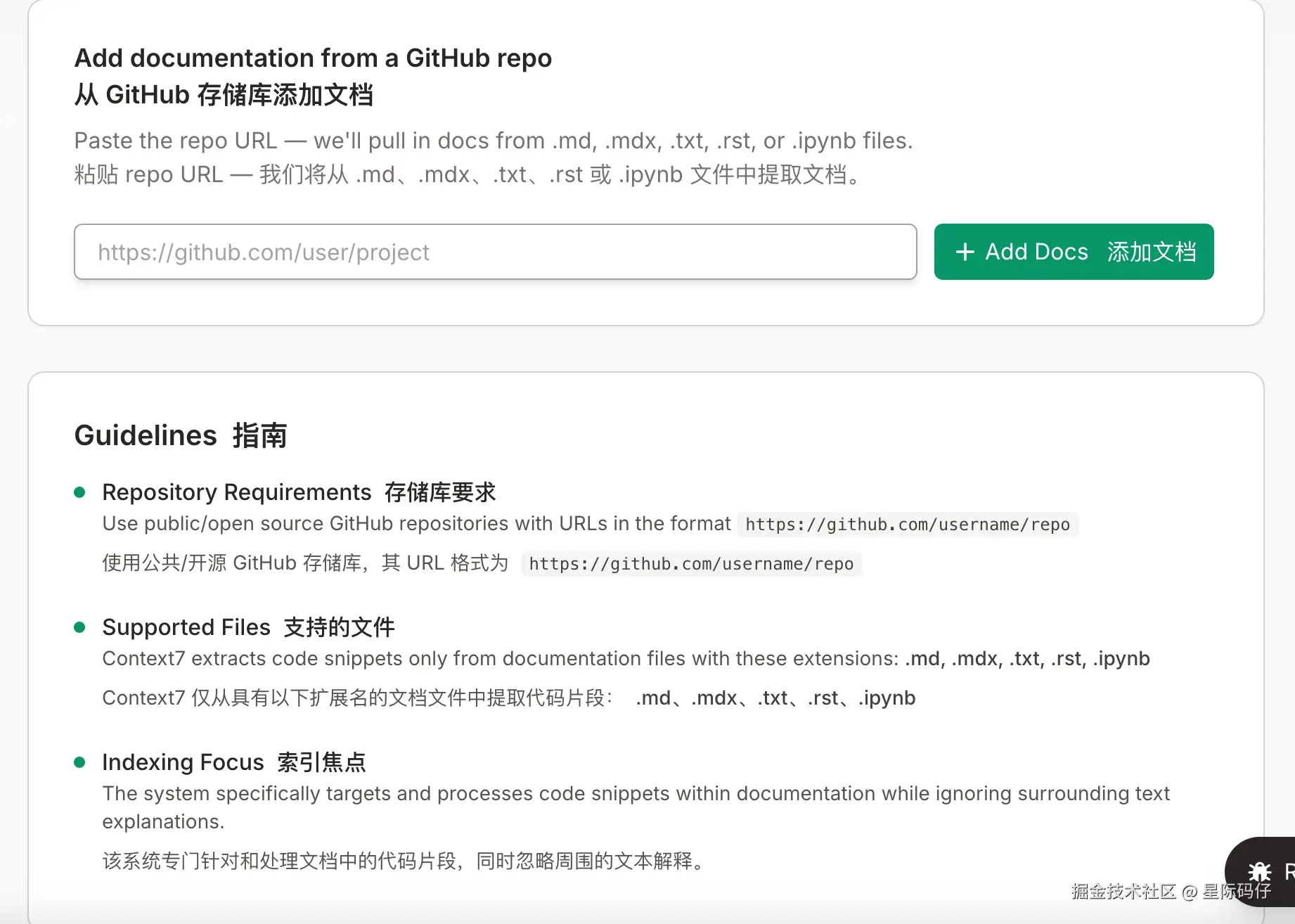Click the Add Docs 添加文档 button

point(1074,252)
